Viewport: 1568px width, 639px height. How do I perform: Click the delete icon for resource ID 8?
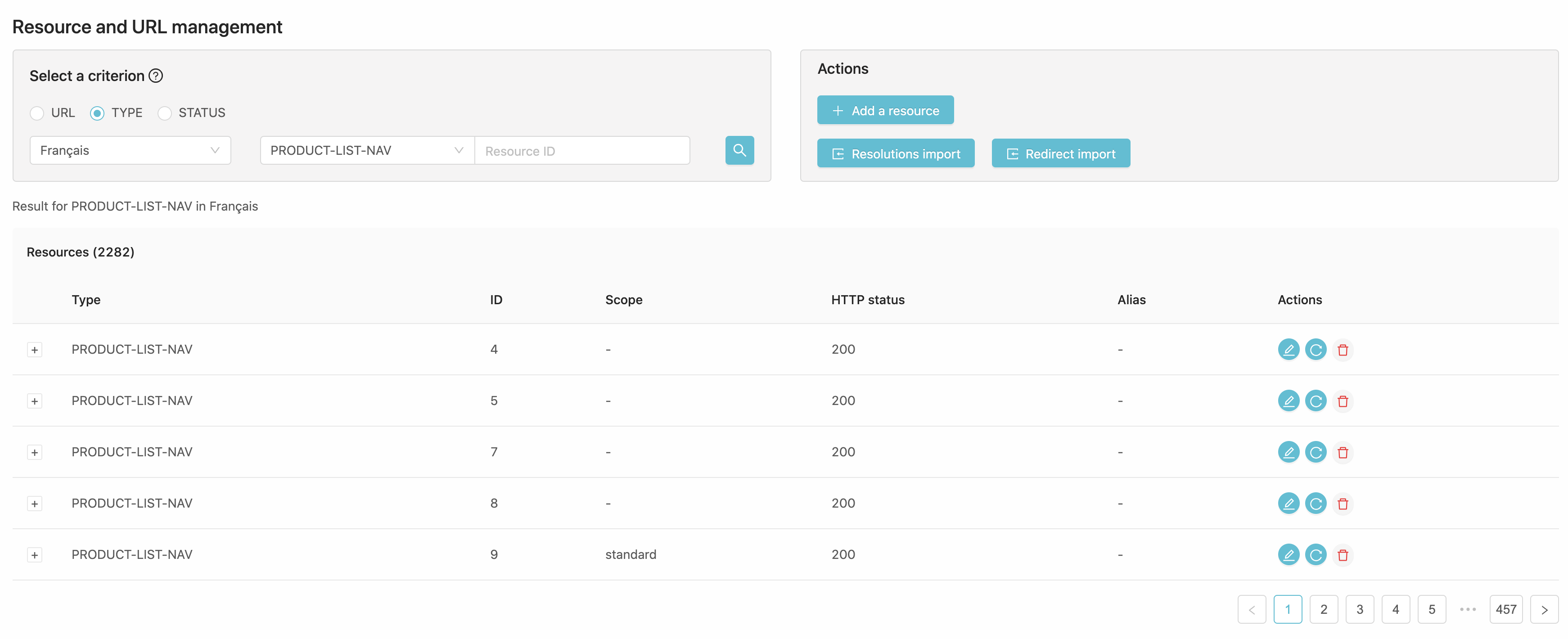[1342, 503]
